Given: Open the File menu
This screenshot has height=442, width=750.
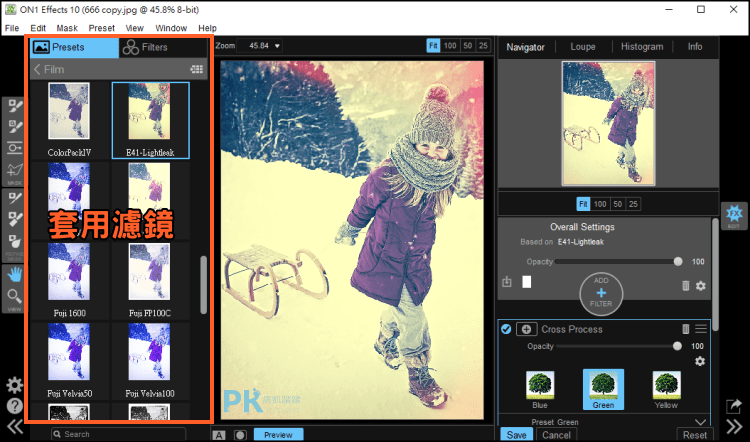Looking at the screenshot, I should (12, 28).
